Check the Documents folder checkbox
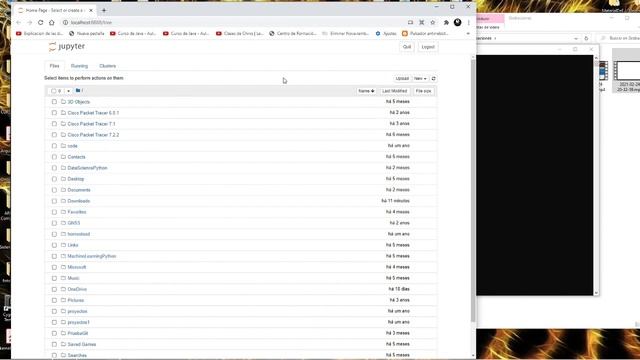The height and width of the screenshot is (360, 640). tap(54, 190)
